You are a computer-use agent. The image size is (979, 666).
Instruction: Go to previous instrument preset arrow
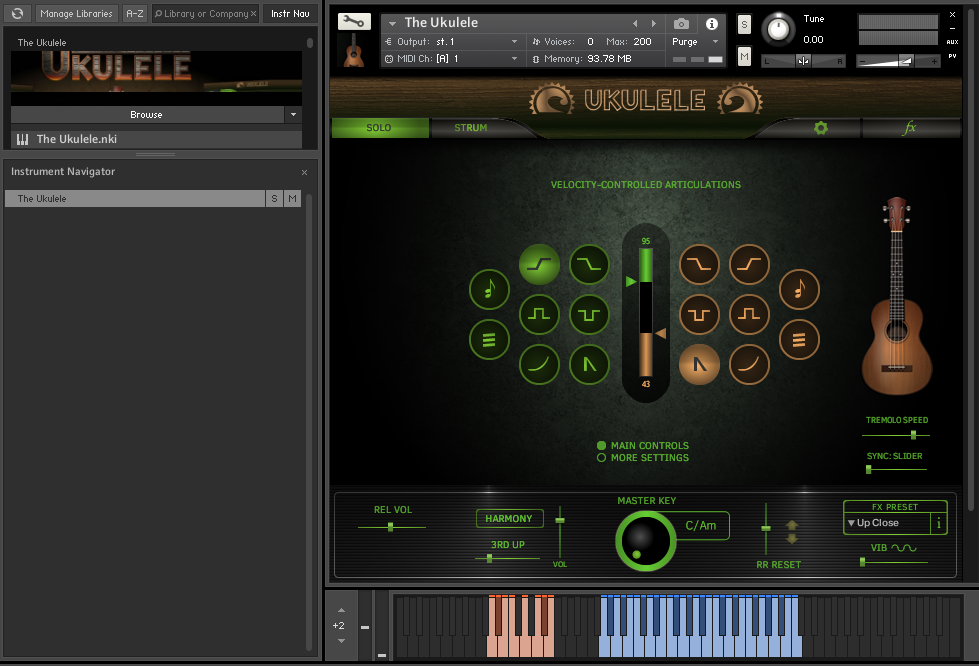point(635,24)
